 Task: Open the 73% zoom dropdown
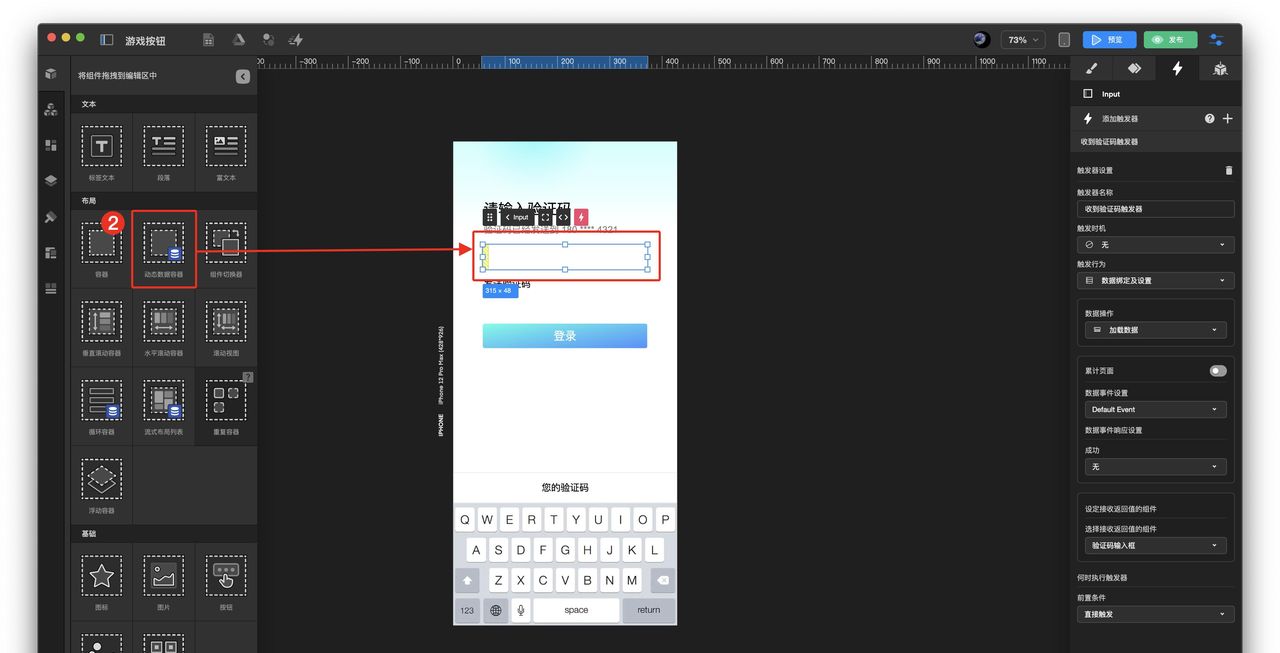pyautogui.click(x=1022, y=40)
